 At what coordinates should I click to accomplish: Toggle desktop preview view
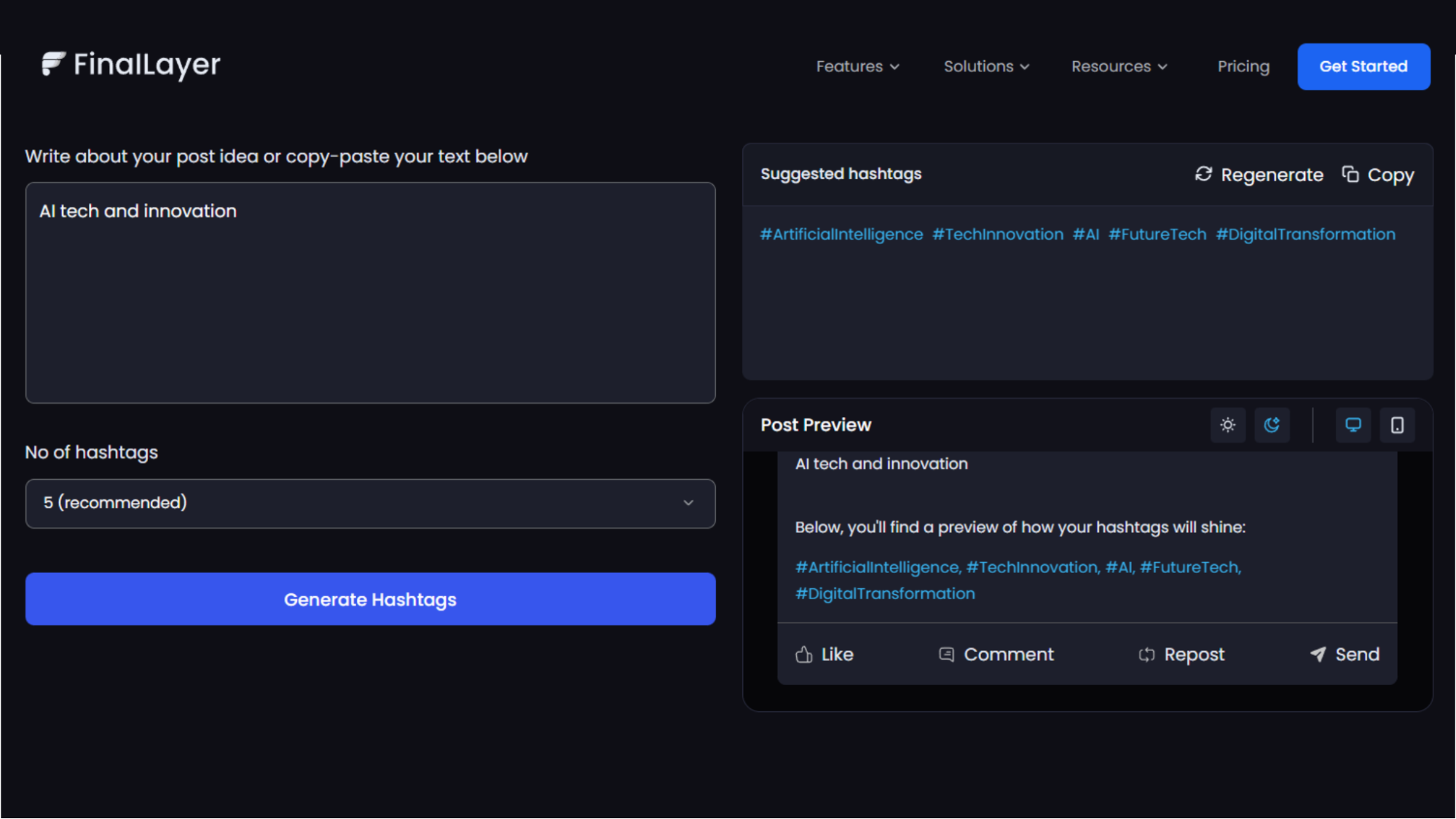pyautogui.click(x=1353, y=425)
